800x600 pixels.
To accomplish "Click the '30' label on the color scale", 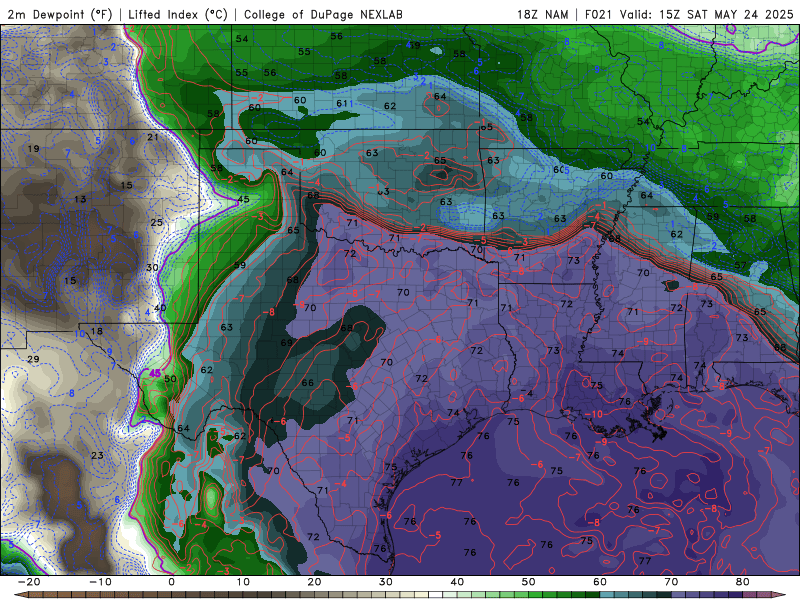I will (386, 582).
